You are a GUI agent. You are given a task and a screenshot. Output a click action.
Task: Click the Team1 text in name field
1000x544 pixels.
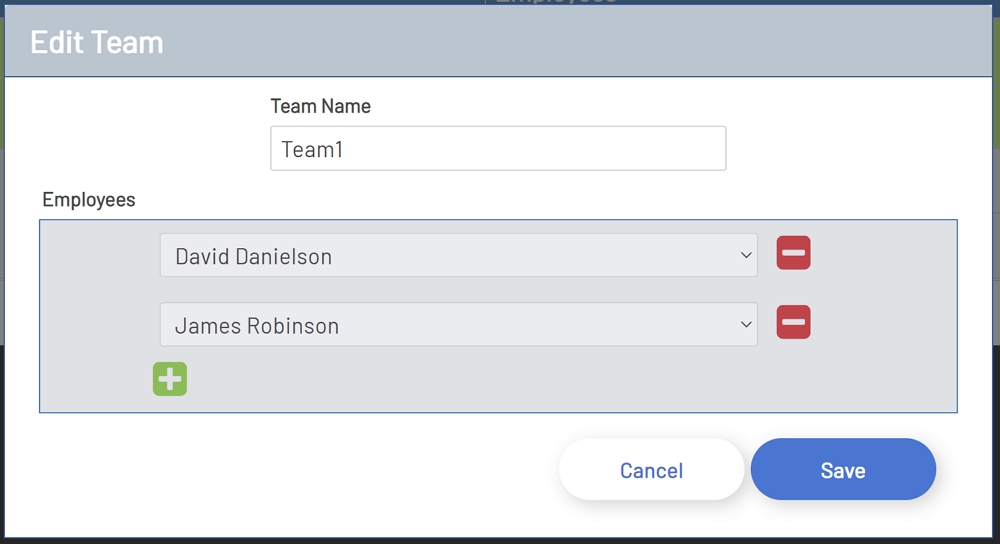tap(312, 150)
